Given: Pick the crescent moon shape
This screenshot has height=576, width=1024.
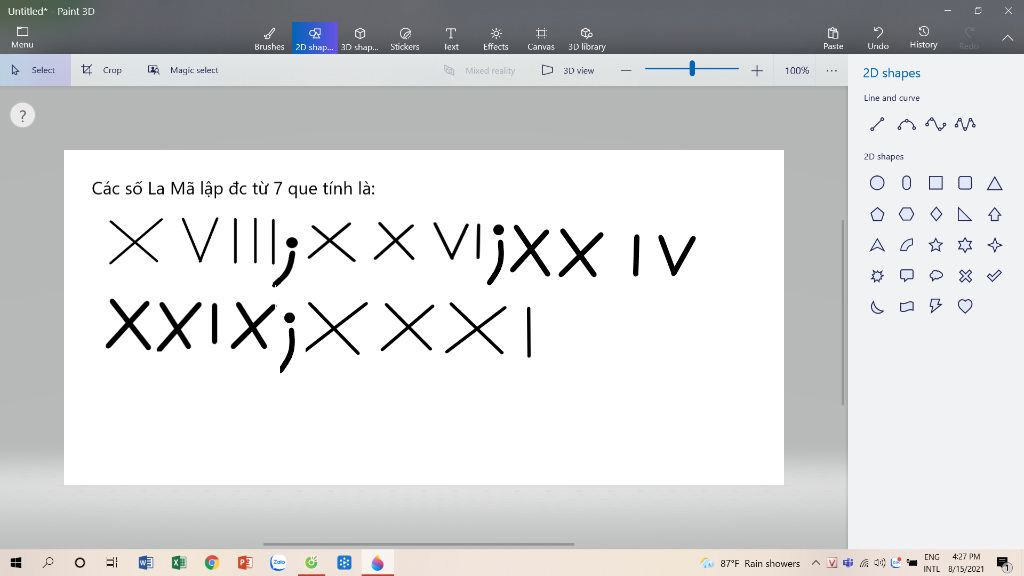Looking at the screenshot, I should pos(877,306).
